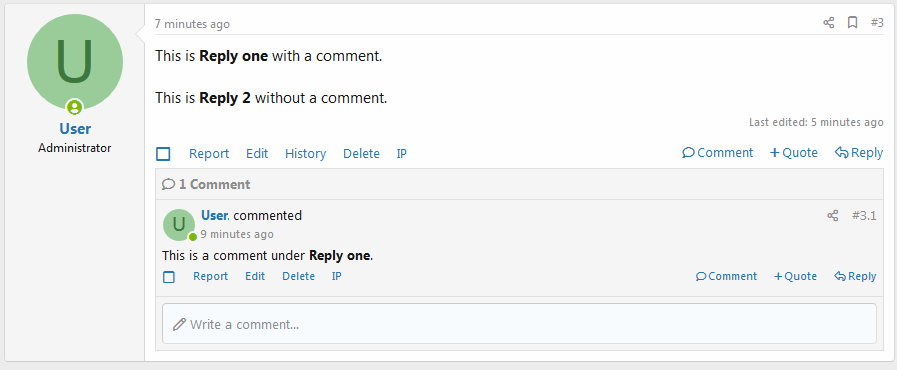Tick the checkbox for post #3
Screen dimensions: 897x370
pyautogui.click(x=163, y=154)
